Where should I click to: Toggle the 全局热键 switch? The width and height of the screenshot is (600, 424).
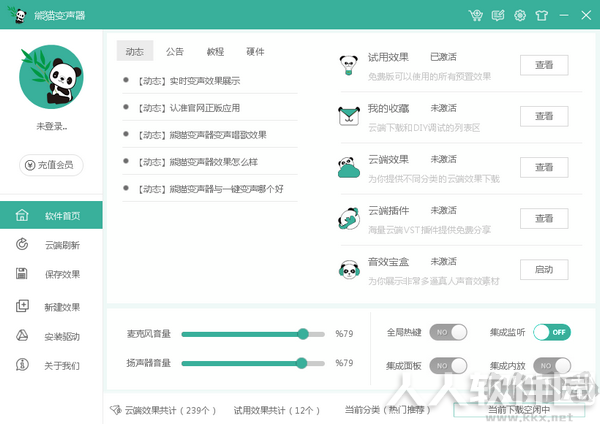[448, 332]
